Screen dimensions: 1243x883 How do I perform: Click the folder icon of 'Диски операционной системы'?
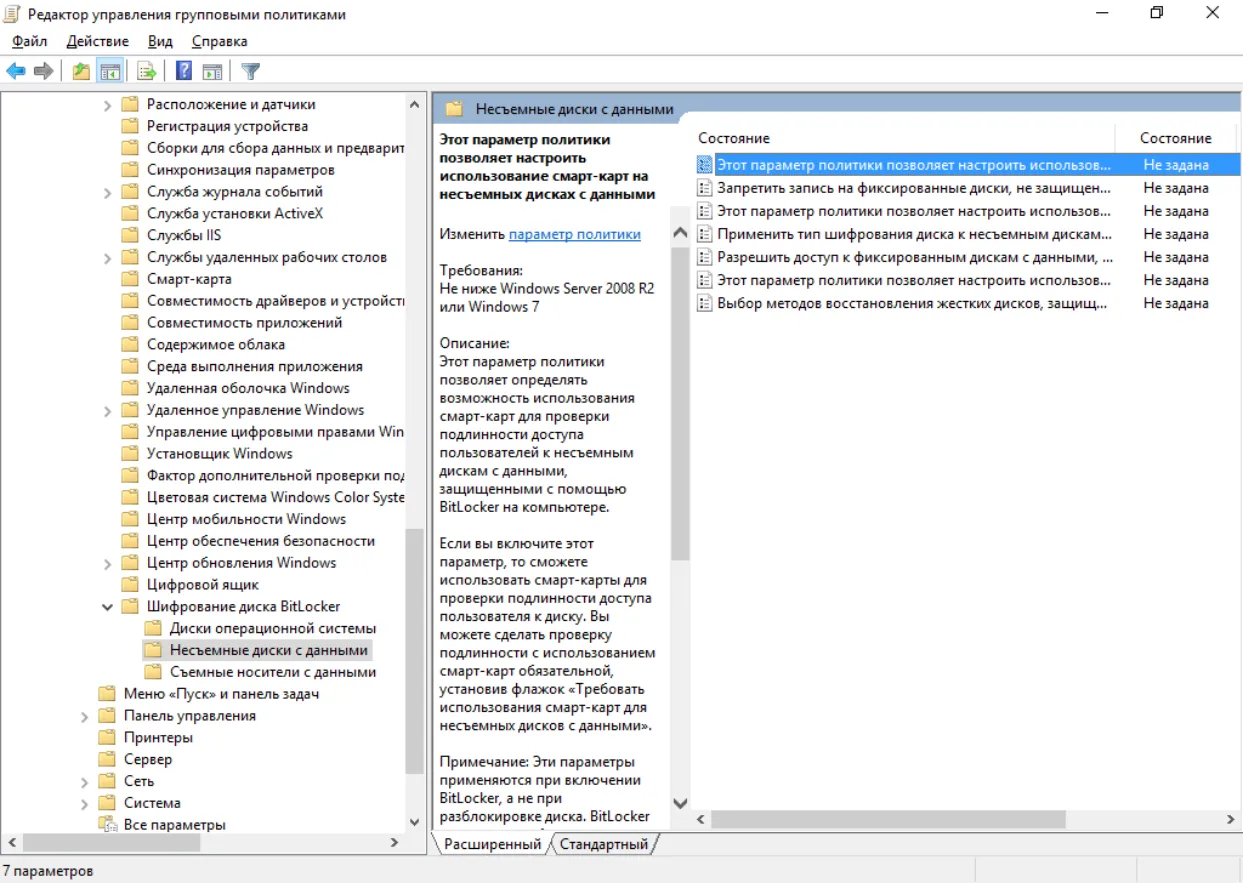(x=152, y=628)
